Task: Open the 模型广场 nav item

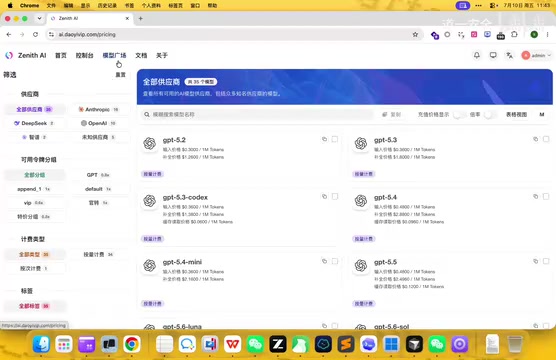Action: pyautogui.click(x=114, y=55)
